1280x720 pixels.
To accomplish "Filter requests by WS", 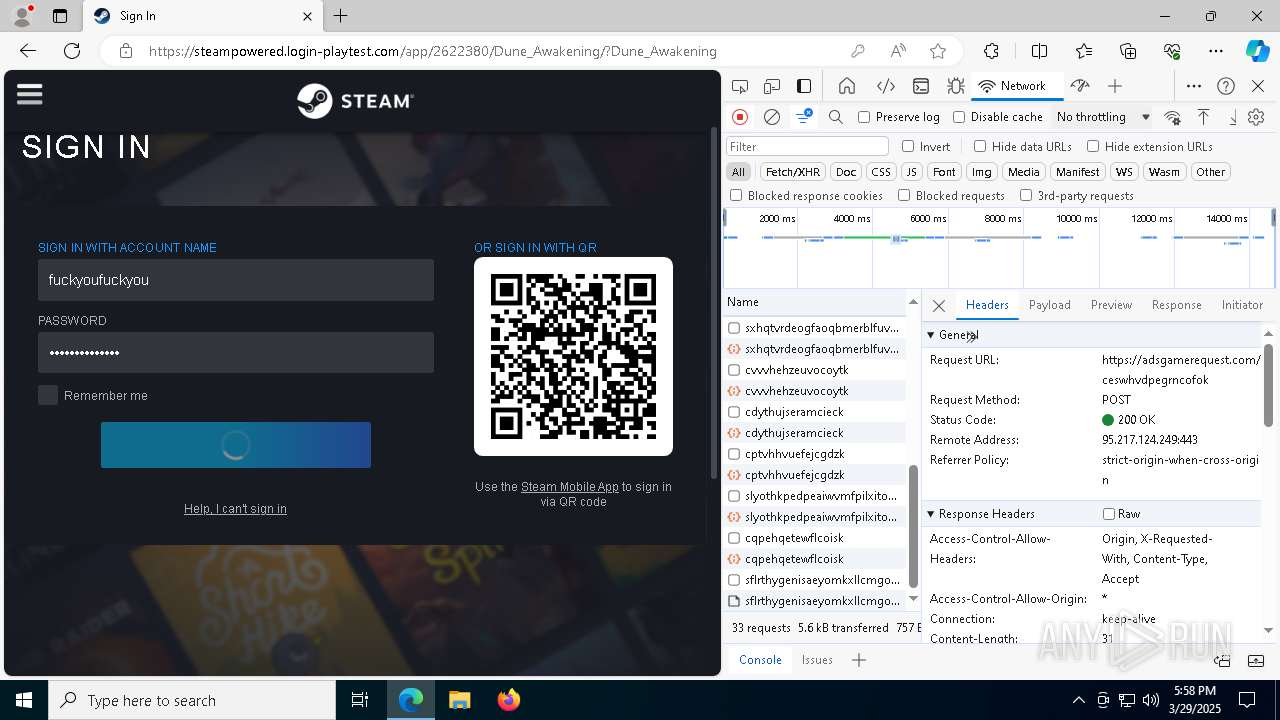I will (x=1124, y=172).
